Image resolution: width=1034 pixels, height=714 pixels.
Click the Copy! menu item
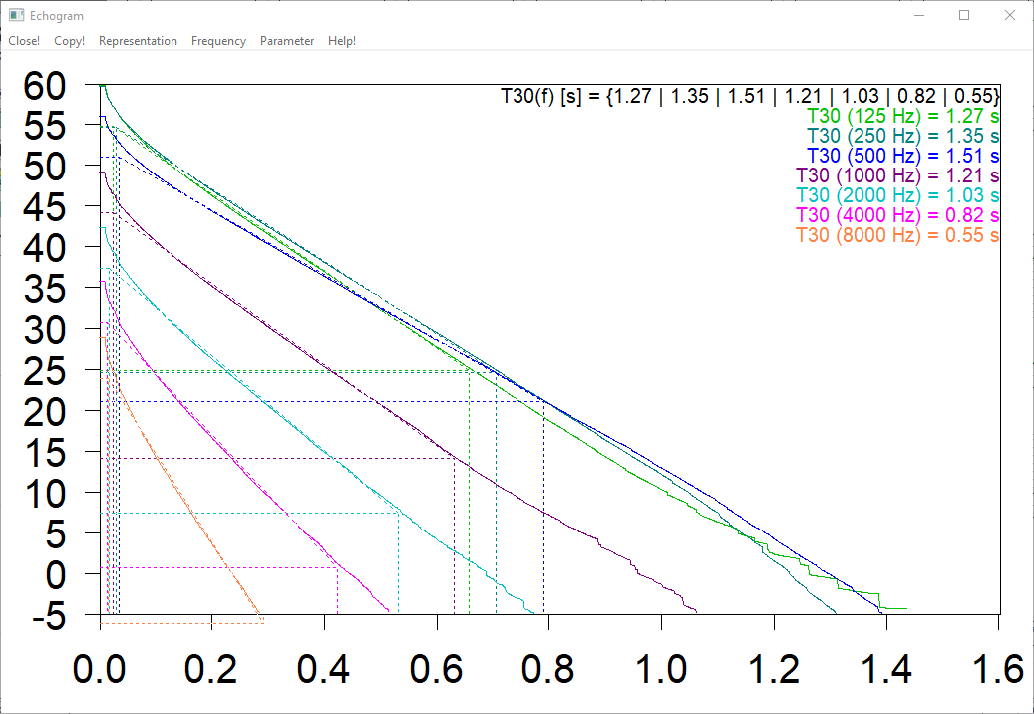(69, 41)
